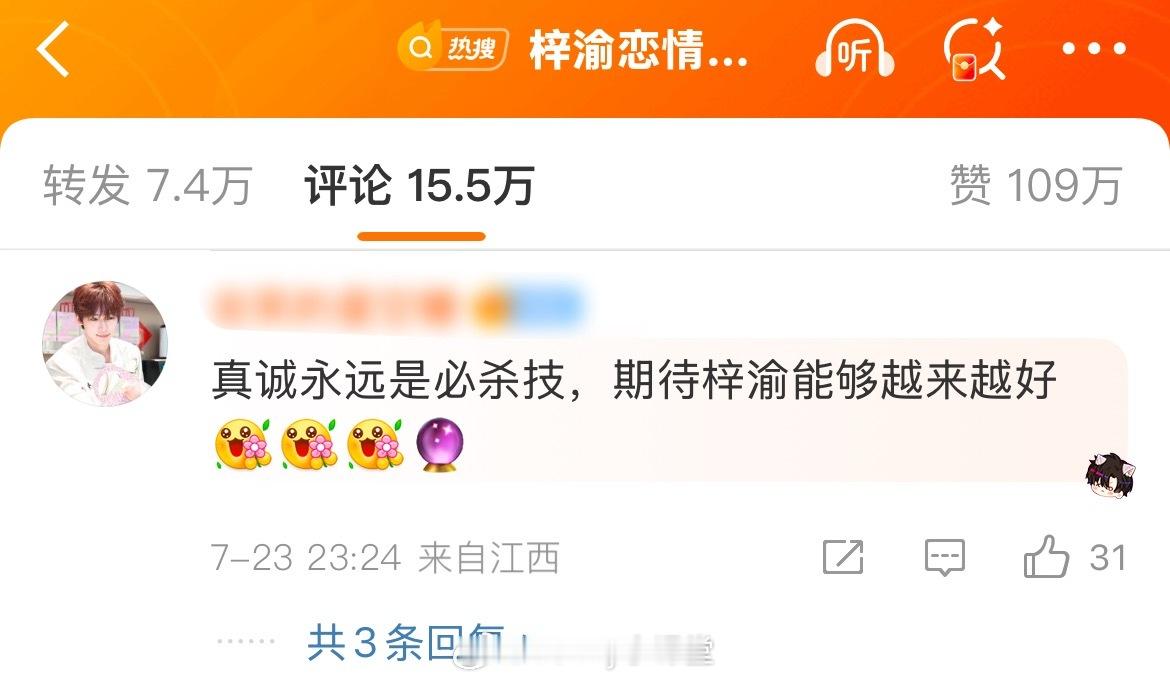Tap the purple crystal ball emoji
This screenshot has height=682, width=1170.
(439, 445)
